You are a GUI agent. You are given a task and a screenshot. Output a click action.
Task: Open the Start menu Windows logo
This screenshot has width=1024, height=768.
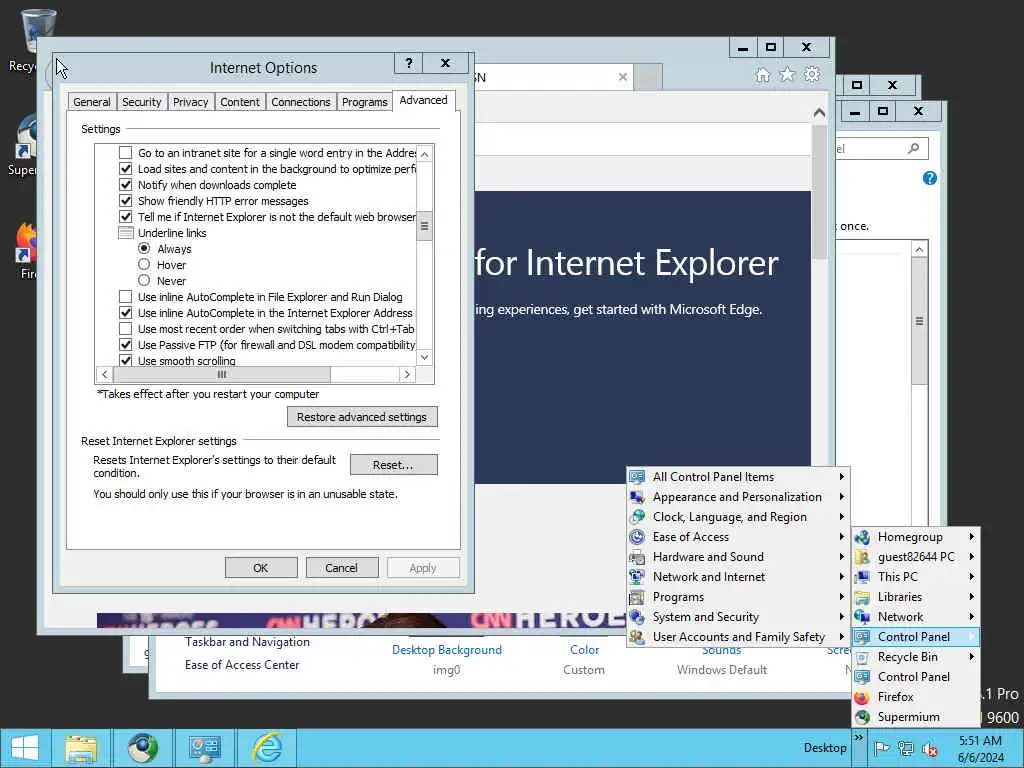[x=25, y=748]
